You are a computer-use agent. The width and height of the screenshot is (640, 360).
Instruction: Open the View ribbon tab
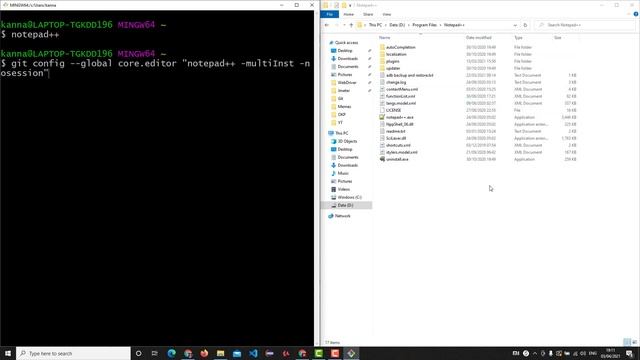pyautogui.click(x=387, y=14)
